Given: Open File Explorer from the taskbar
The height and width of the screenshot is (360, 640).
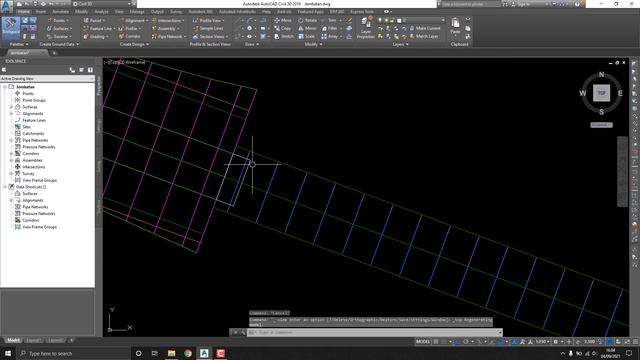Looking at the screenshot, I should click(171, 353).
